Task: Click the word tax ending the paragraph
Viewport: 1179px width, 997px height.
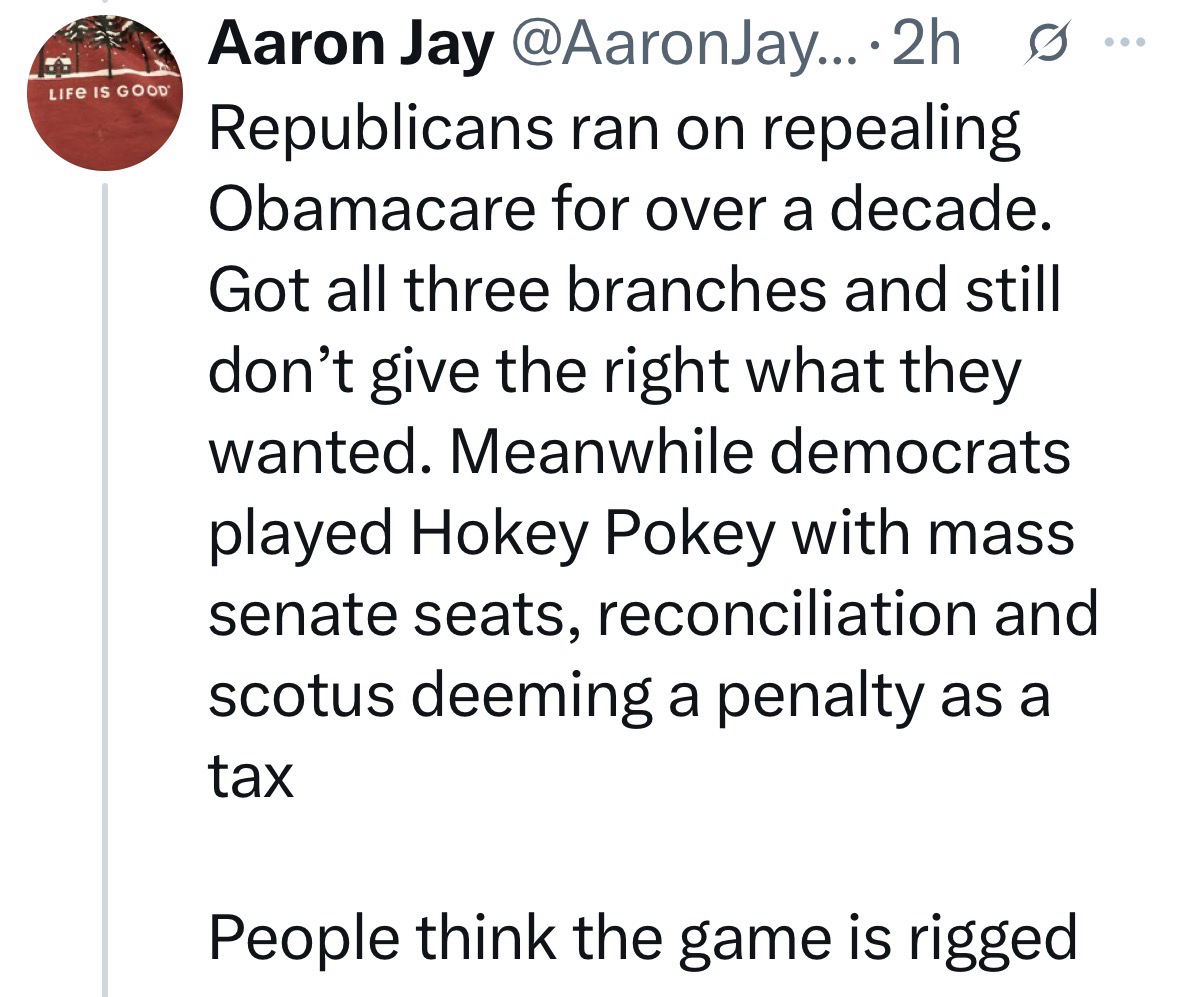Action: coord(250,775)
